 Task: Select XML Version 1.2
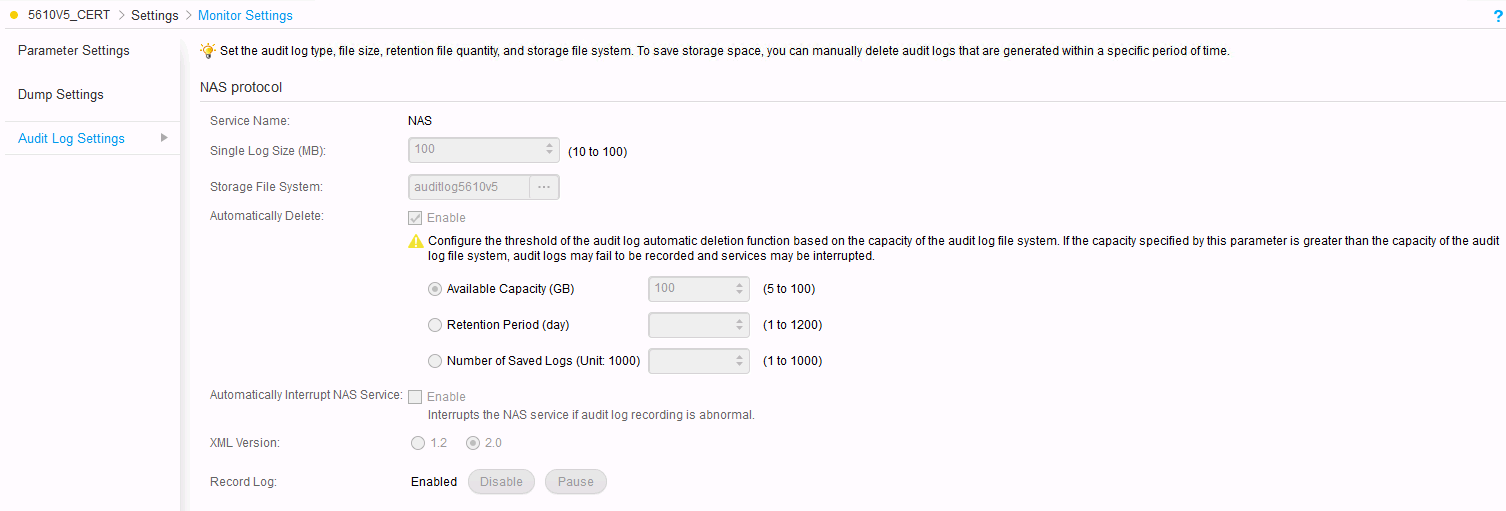tap(417, 442)
